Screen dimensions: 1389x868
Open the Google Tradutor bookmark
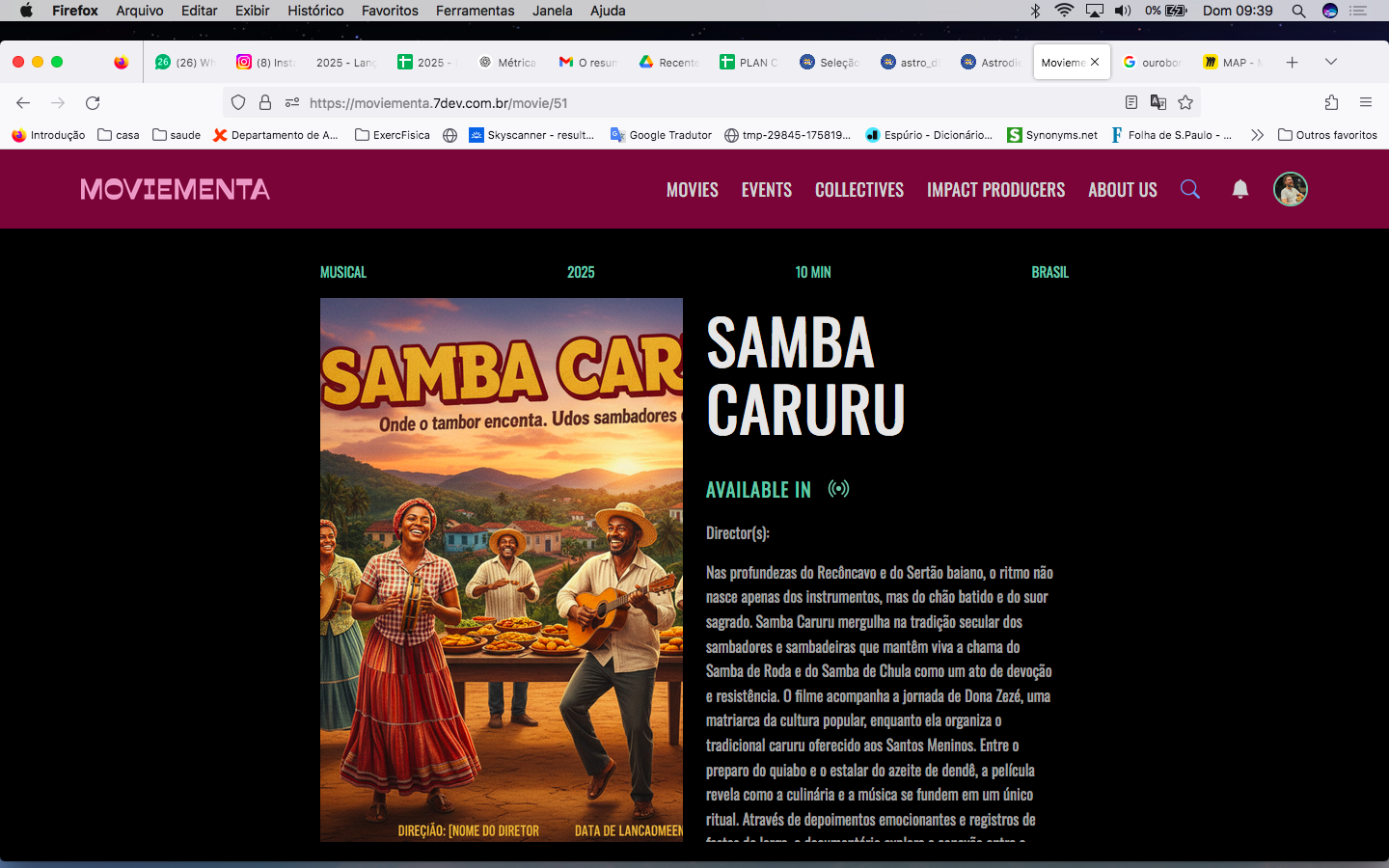[661, 135]
